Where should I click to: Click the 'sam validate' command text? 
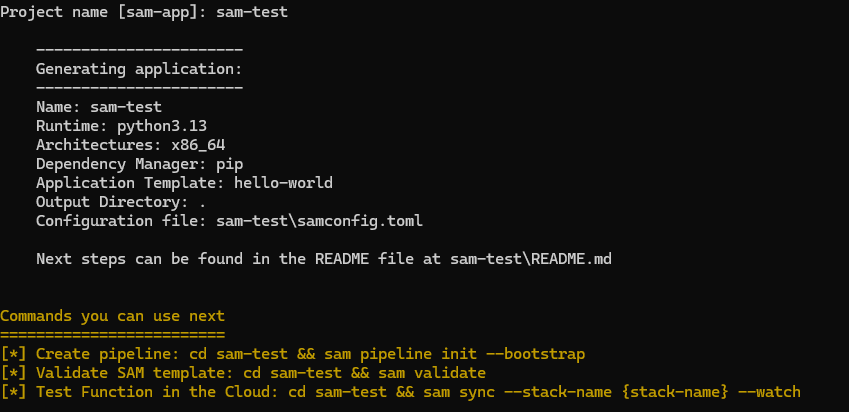pyautogui.click(x=432, y=373)
